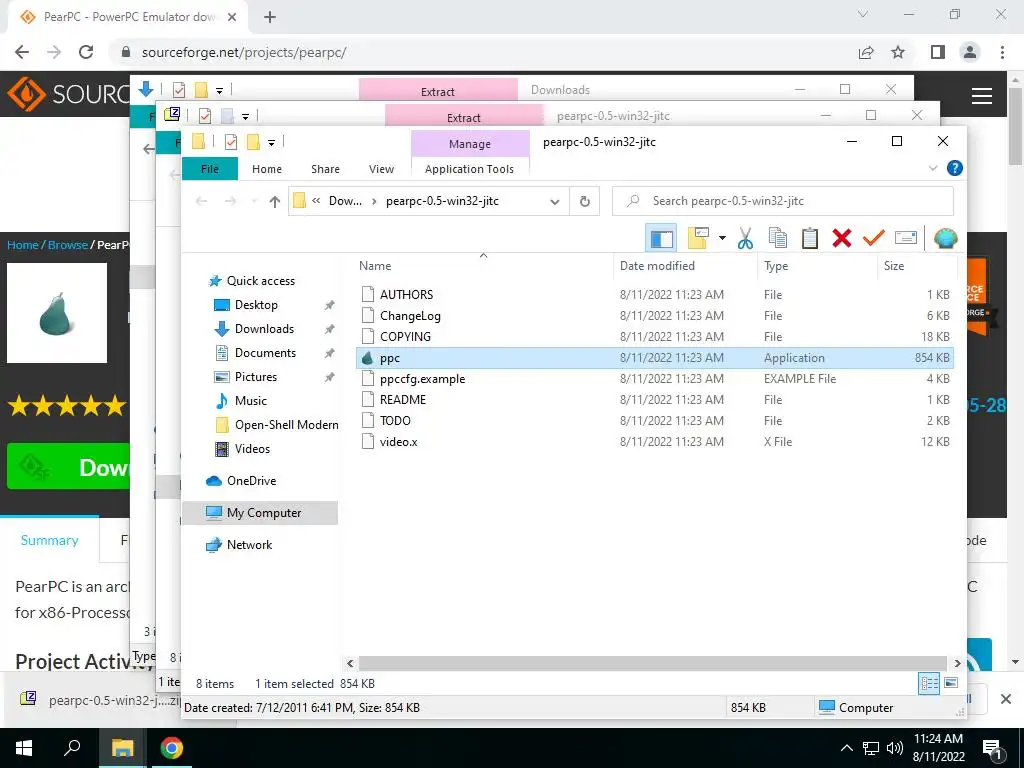The height and width of the screenshot is (768, 1024).
Task: Open the Classic Shell settings shell icon
Action: [945, 238]
